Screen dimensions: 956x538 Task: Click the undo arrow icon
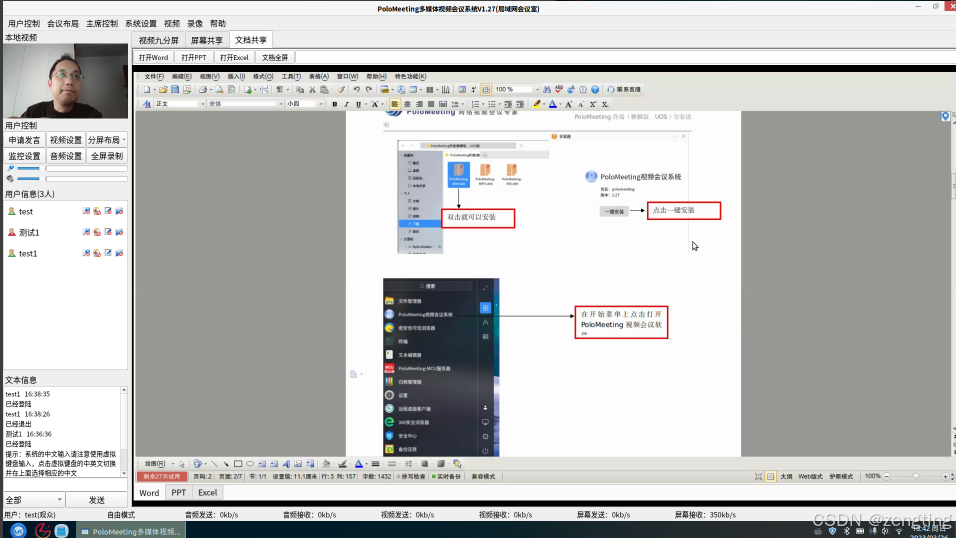(x=357, y=90)
